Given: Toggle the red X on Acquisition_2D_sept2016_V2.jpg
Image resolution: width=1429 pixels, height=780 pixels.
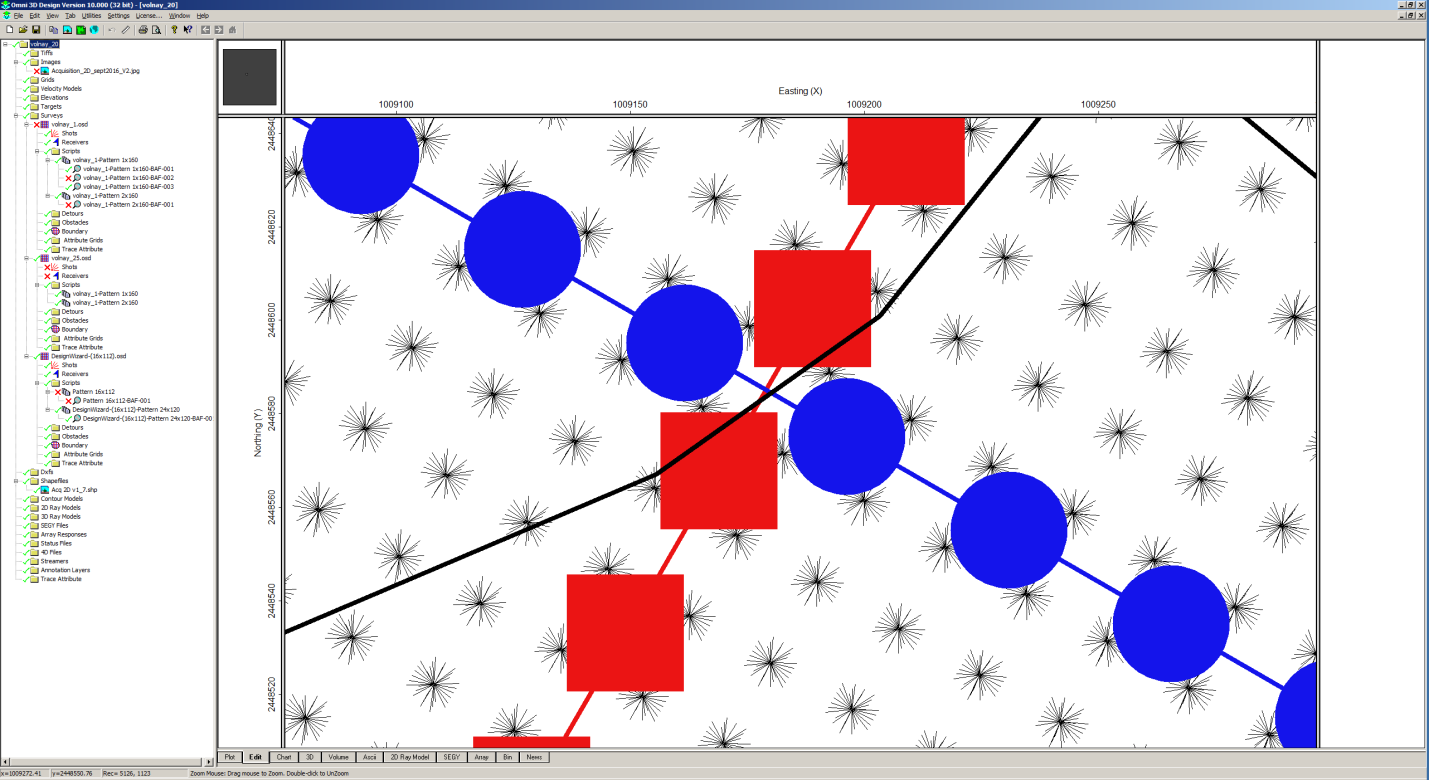Looking at the screenshot, I should [x=36, y=71].
